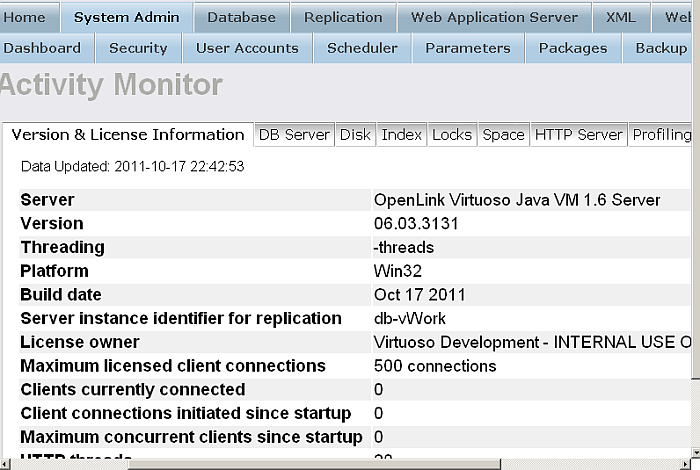Click Clients currently connected label
Viewport: 700px width, 470px height.
[x=133, y=389]
